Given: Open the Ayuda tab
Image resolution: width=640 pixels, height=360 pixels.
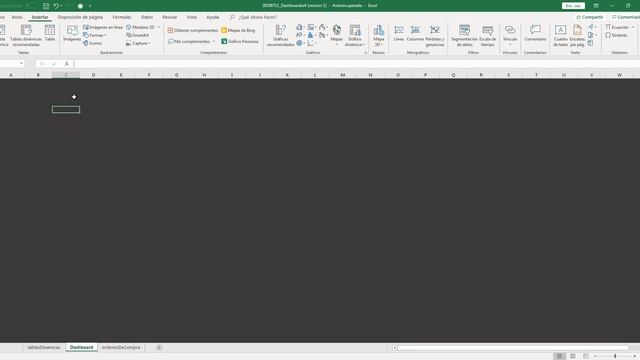Looking at the screenshot, I should 213,17.
